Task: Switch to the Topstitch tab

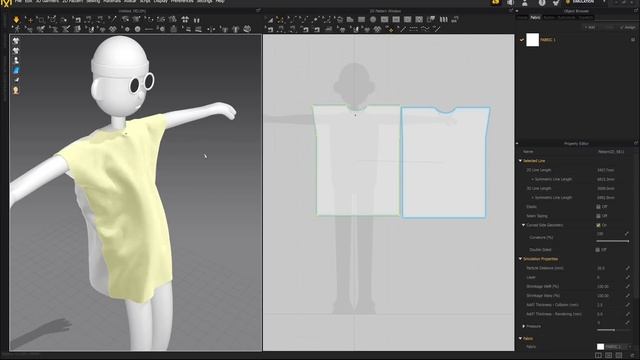Action: tap(586, 18)
